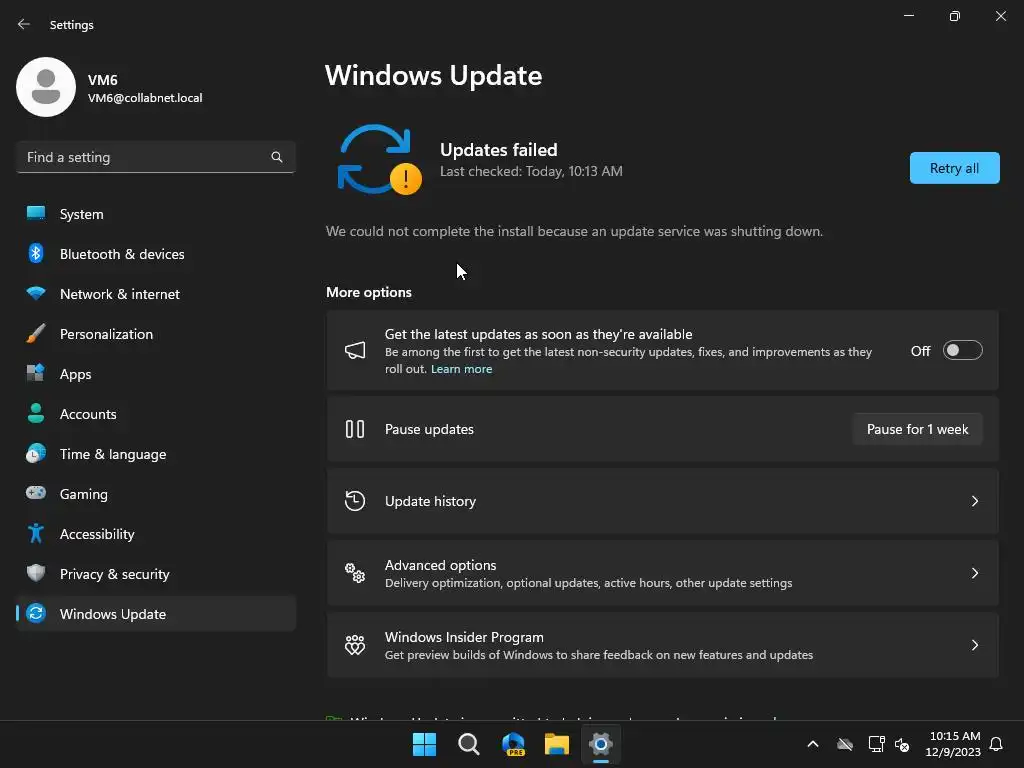Expand Windows Insider Program chevron
The height and width of the screenshot is (768, 1024).
click(975, 645)
